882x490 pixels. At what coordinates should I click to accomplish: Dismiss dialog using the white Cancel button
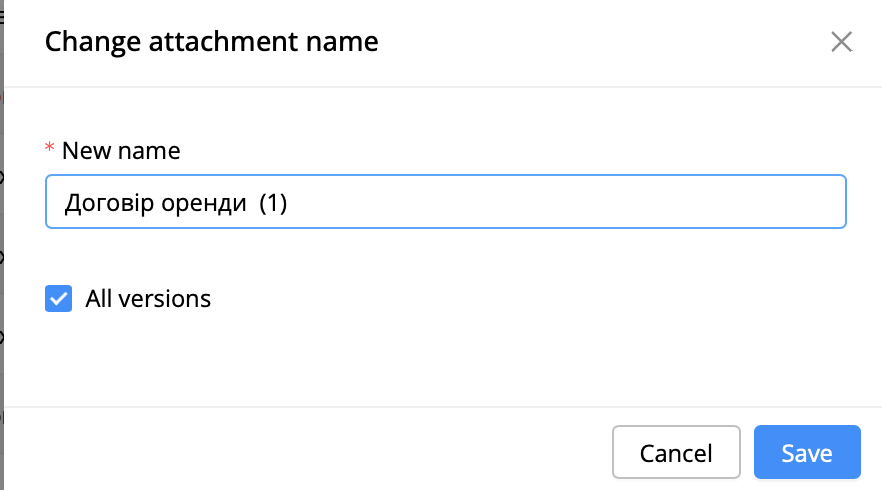(676, 452)
